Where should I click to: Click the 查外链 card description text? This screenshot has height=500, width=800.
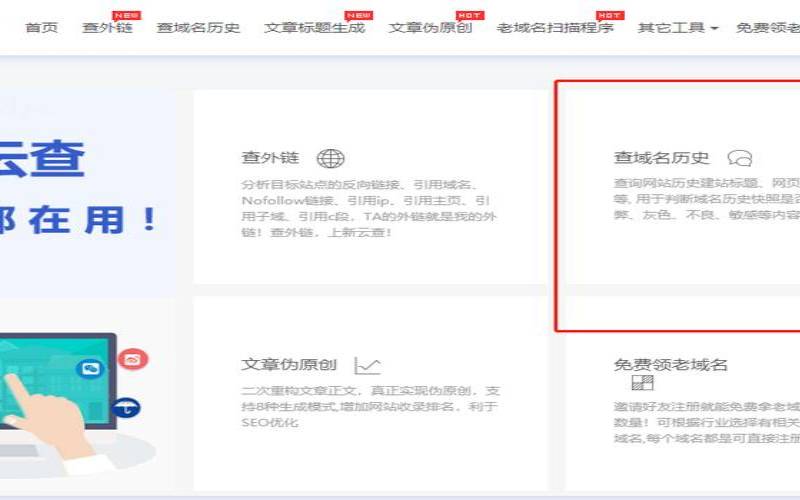369,208
